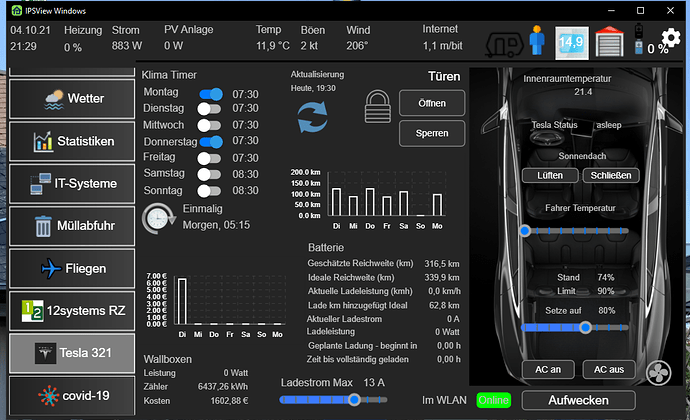Turn off Montag climate timer
The width and height of the screenshot is (690, 420).
point(211,94)
